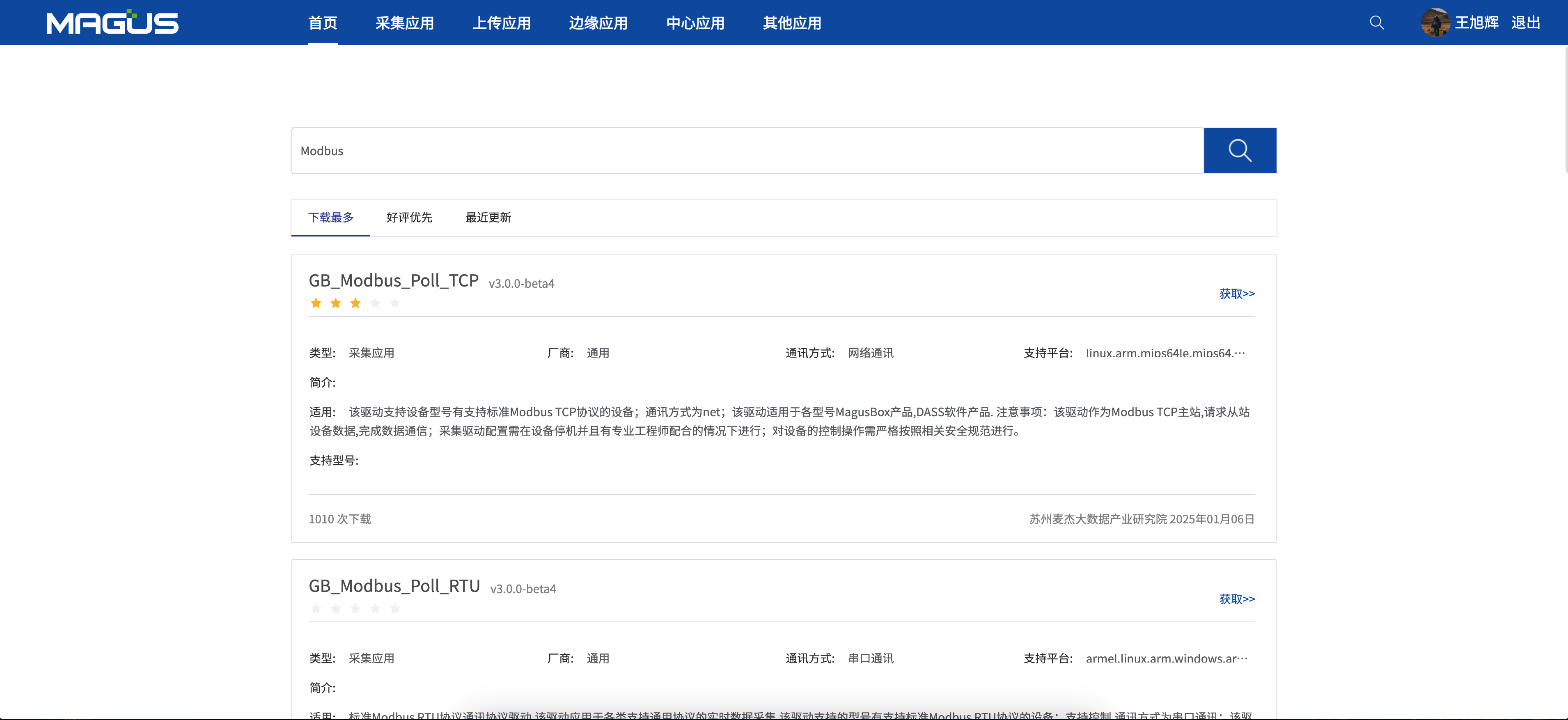Click 串口通讯 communication value

coord(871,658)
